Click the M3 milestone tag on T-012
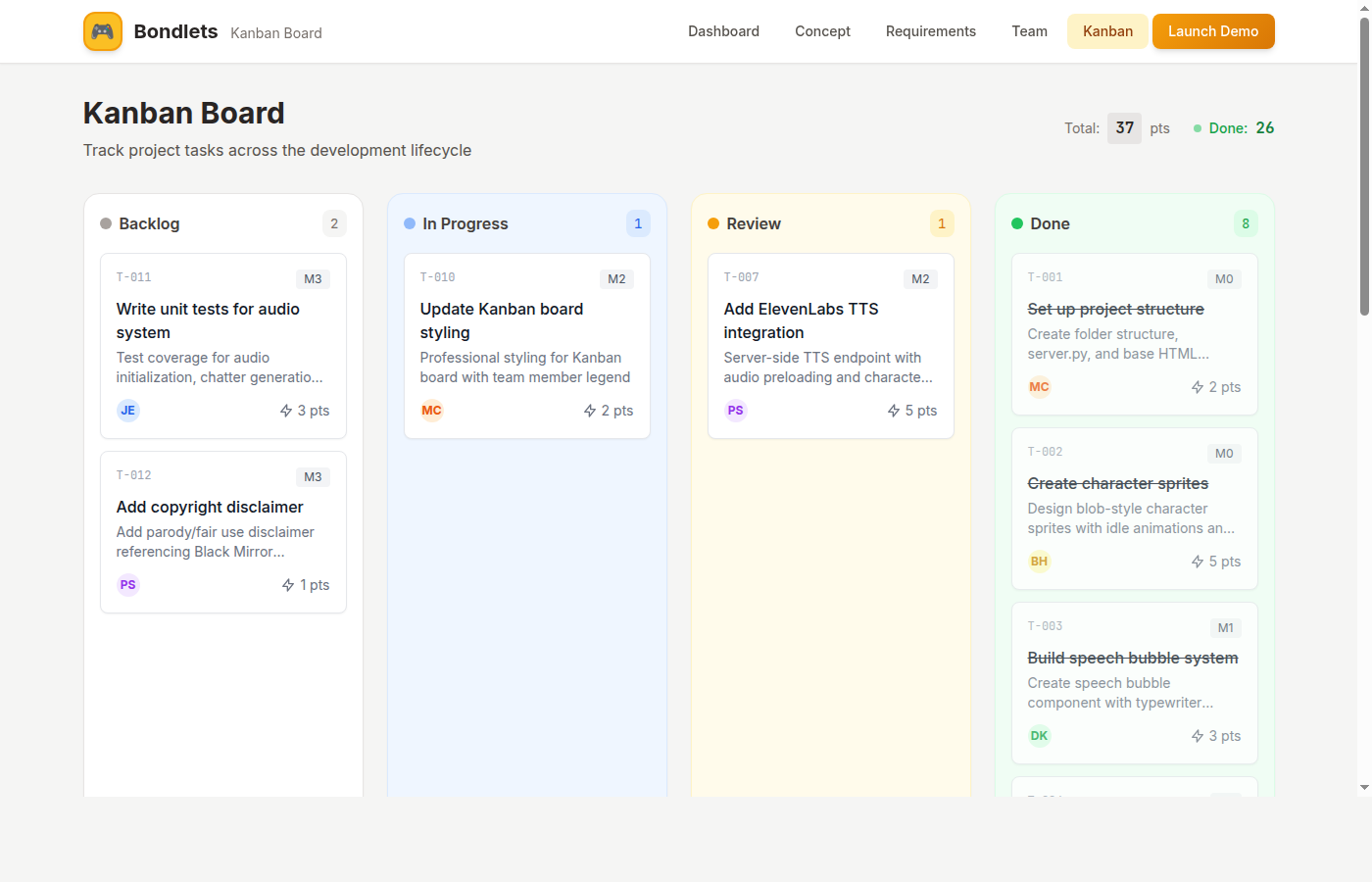 tap(313, 477)
